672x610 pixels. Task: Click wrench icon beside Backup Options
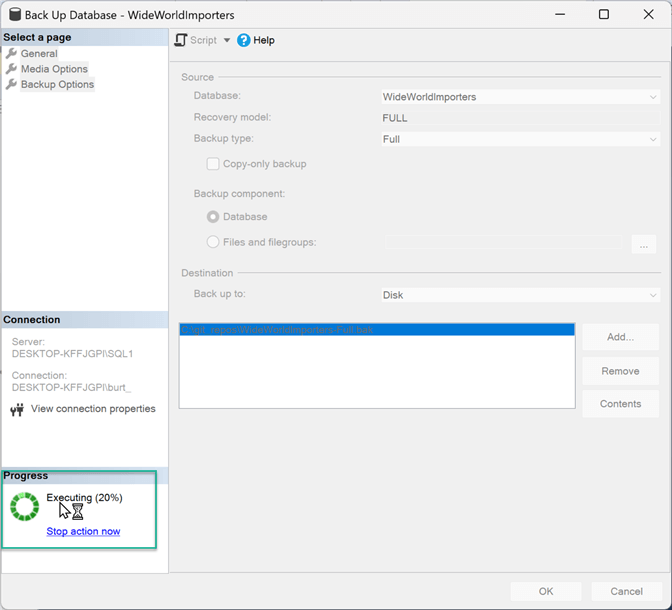pos(11,84)
